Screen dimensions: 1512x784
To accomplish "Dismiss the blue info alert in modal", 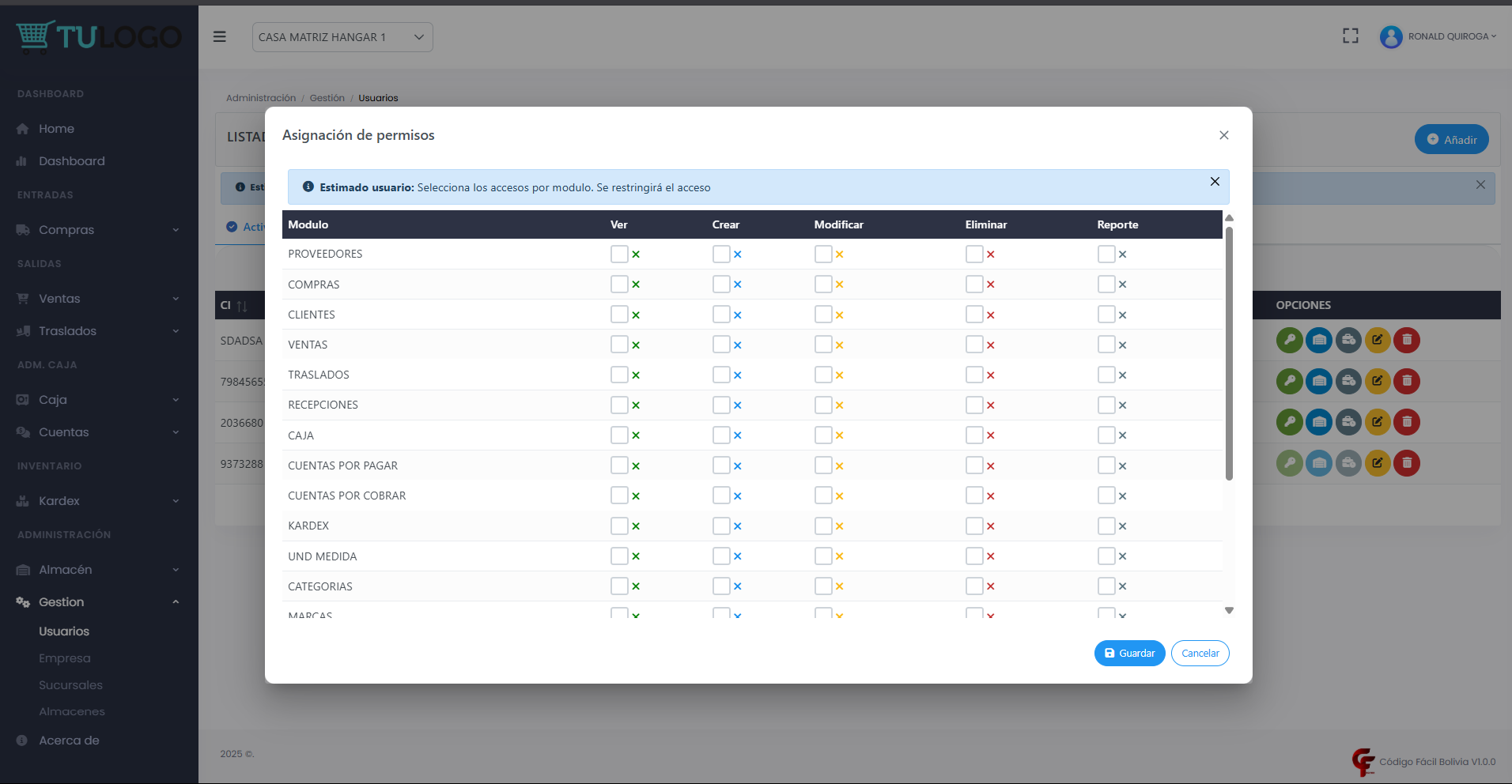I will point(1214,182).
